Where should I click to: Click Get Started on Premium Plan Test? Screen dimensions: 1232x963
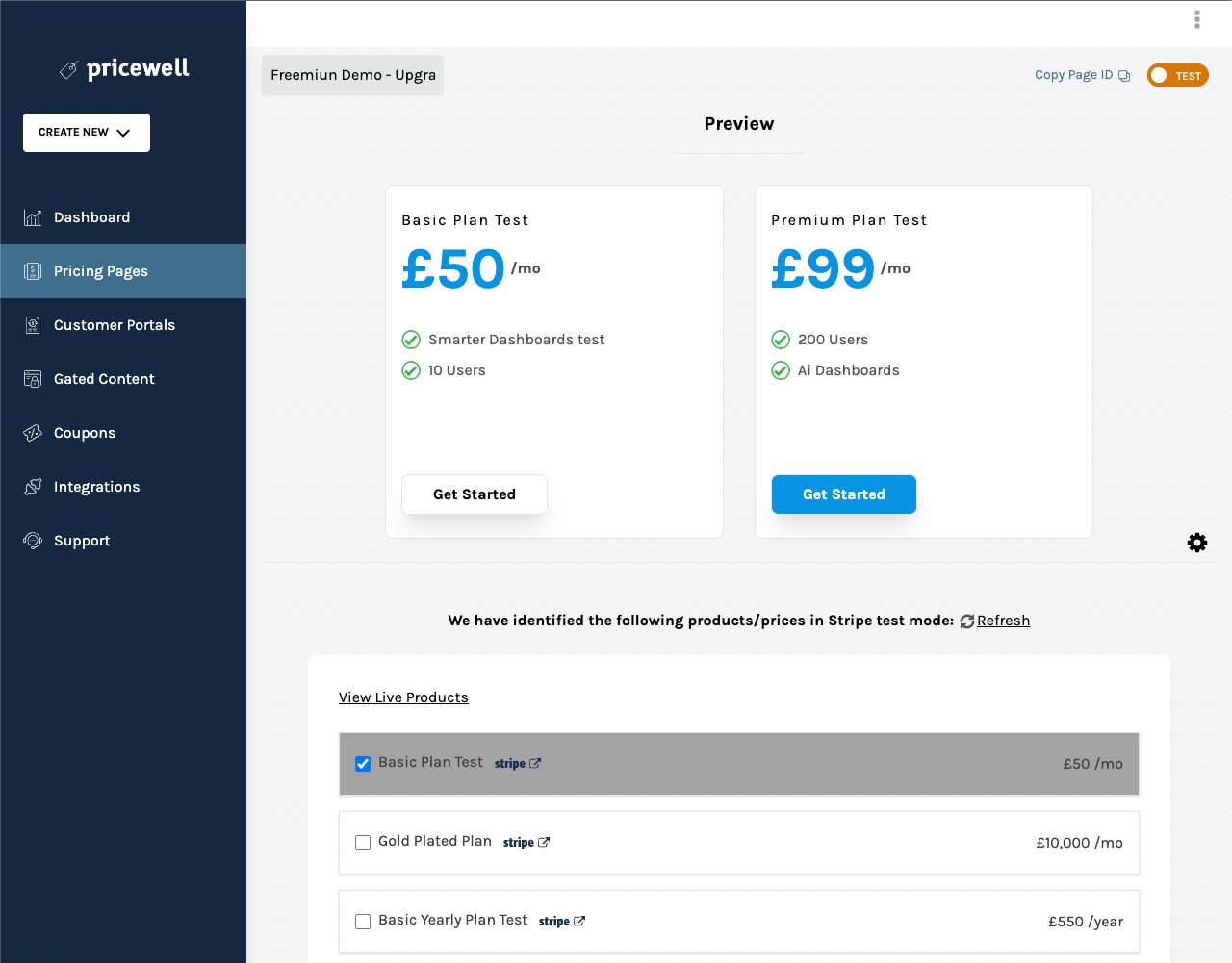point(843,494)
